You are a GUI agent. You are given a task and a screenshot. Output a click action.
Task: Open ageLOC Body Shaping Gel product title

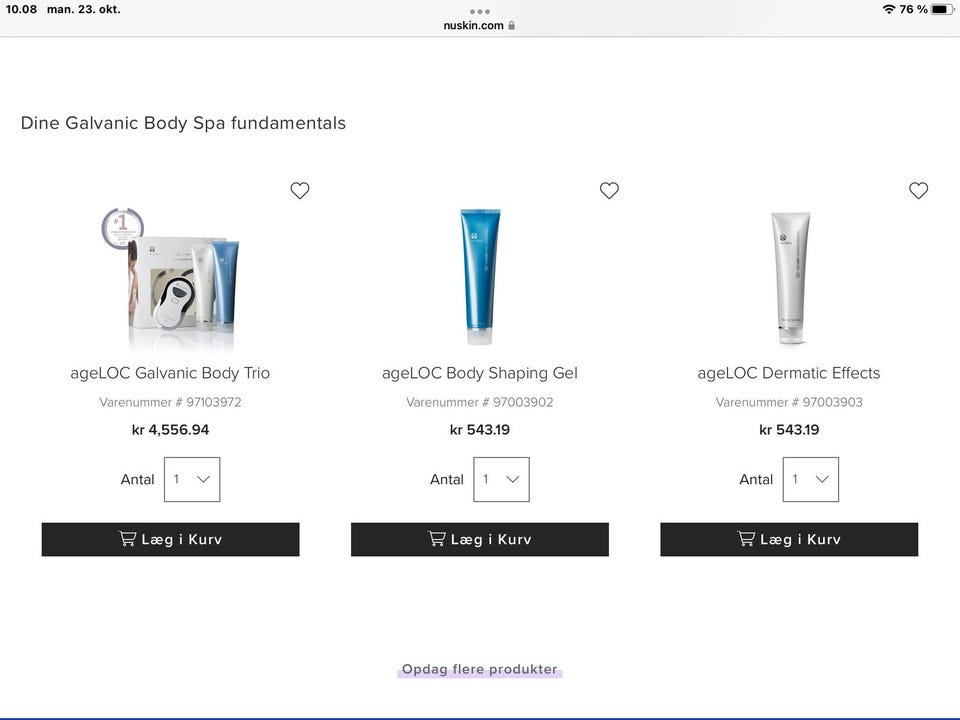480,373
